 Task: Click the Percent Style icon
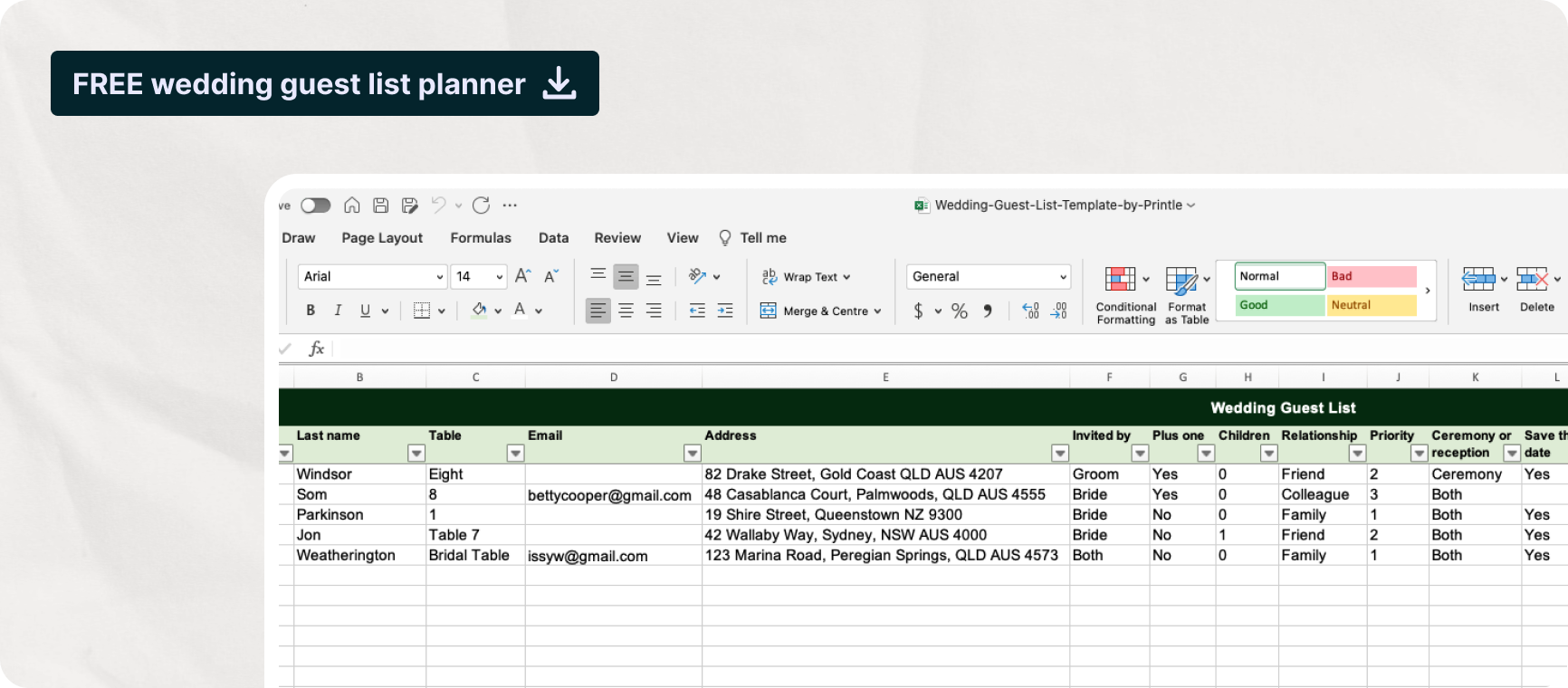click(960, 311)
